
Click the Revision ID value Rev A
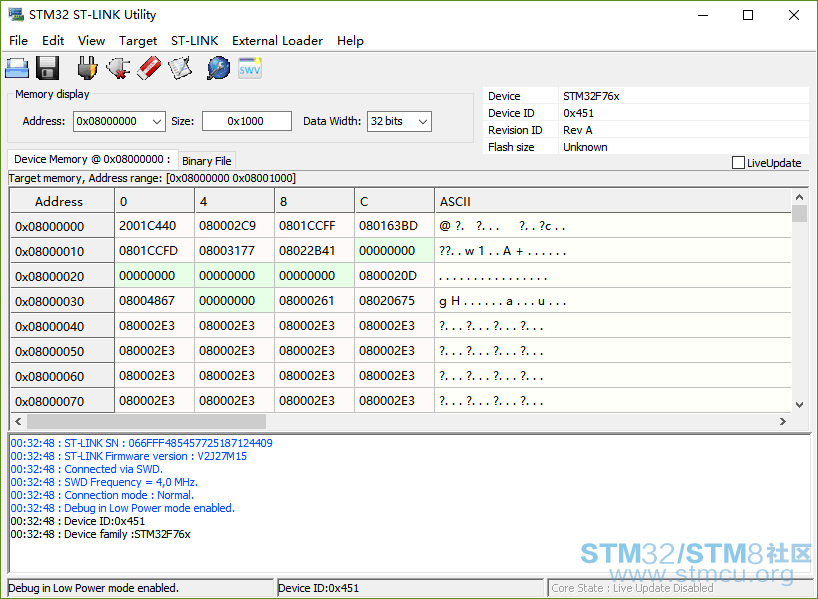click(x=578, y=130)
